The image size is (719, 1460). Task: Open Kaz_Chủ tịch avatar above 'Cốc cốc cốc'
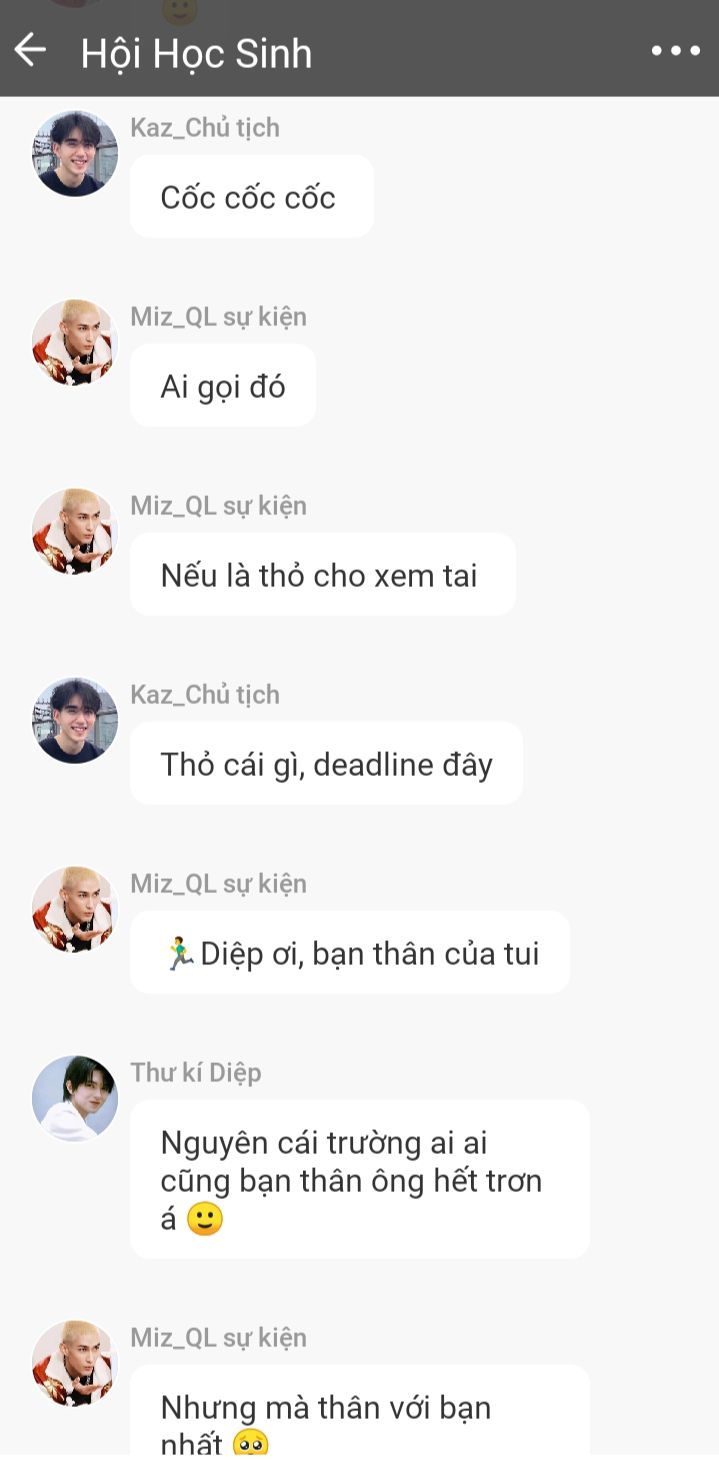(75, 154)
